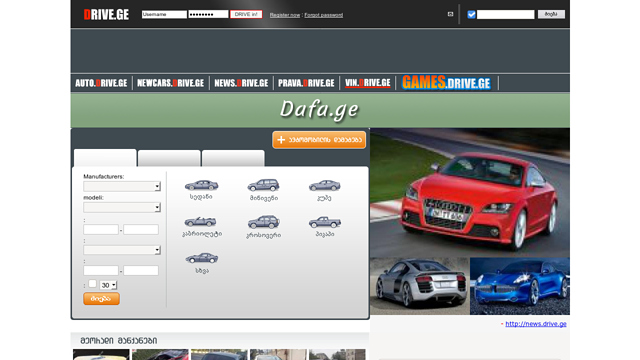Focus the Username input field
Screen dimensions: 640x360
(x=164, y=14)
